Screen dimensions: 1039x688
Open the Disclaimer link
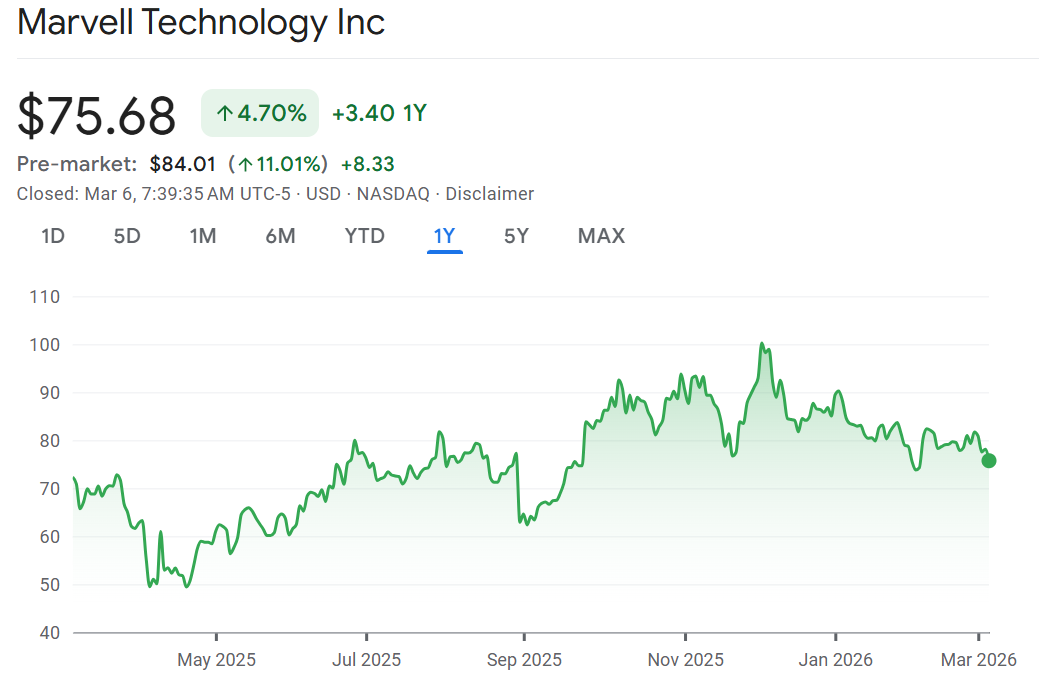[489, 194]
